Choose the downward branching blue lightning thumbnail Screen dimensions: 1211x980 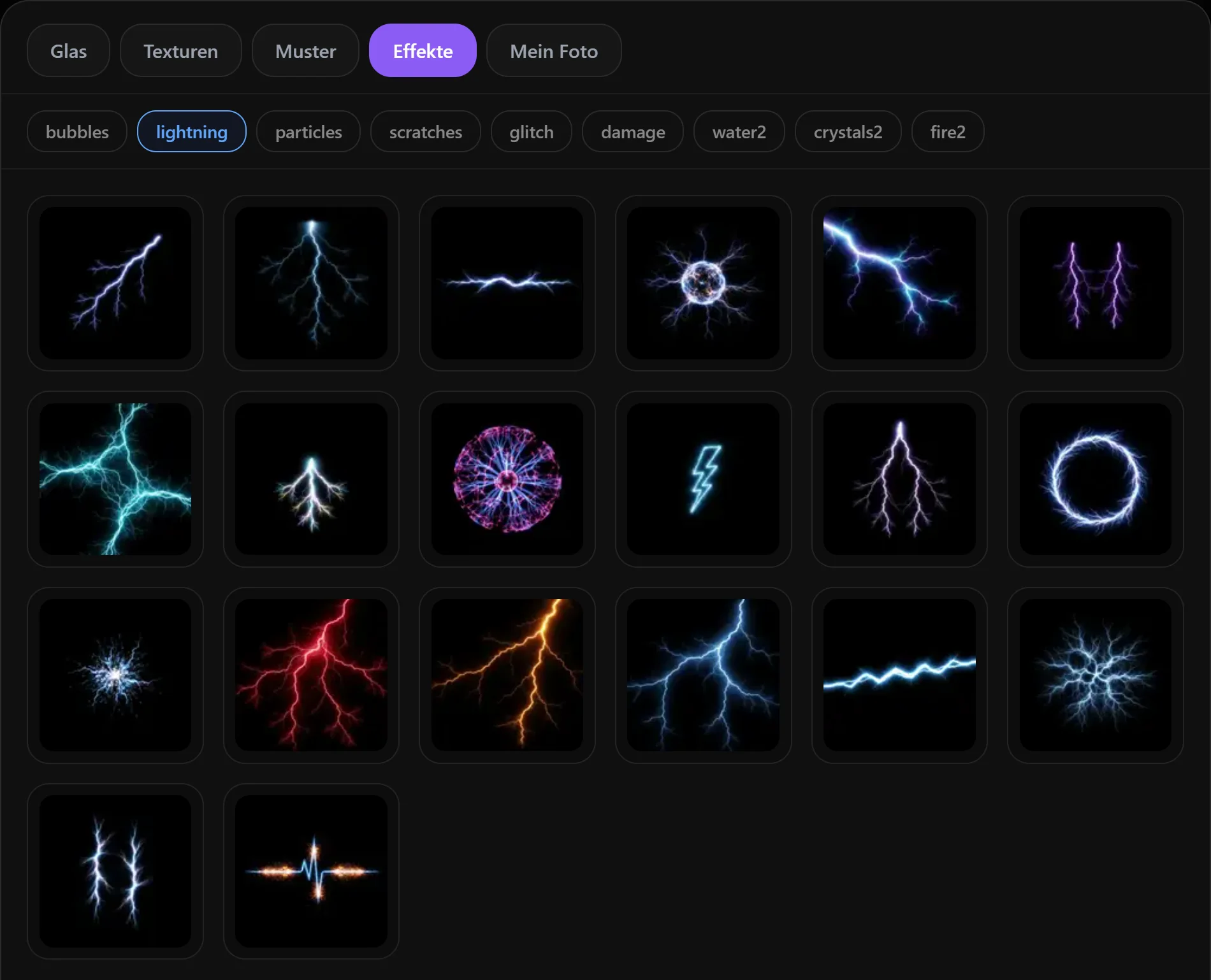pyautogui.click(x=312, y=283)
